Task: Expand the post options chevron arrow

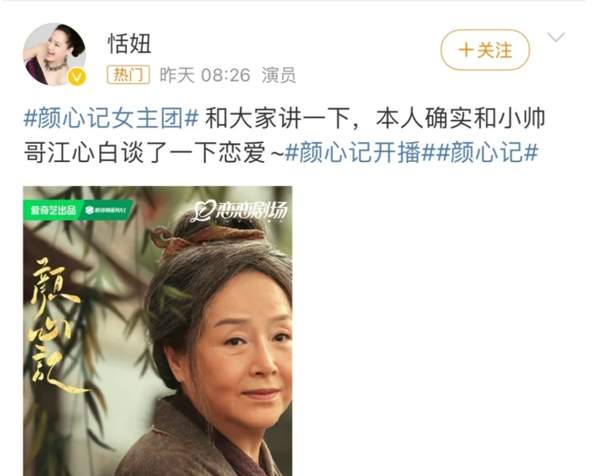Action: [556, 37]
